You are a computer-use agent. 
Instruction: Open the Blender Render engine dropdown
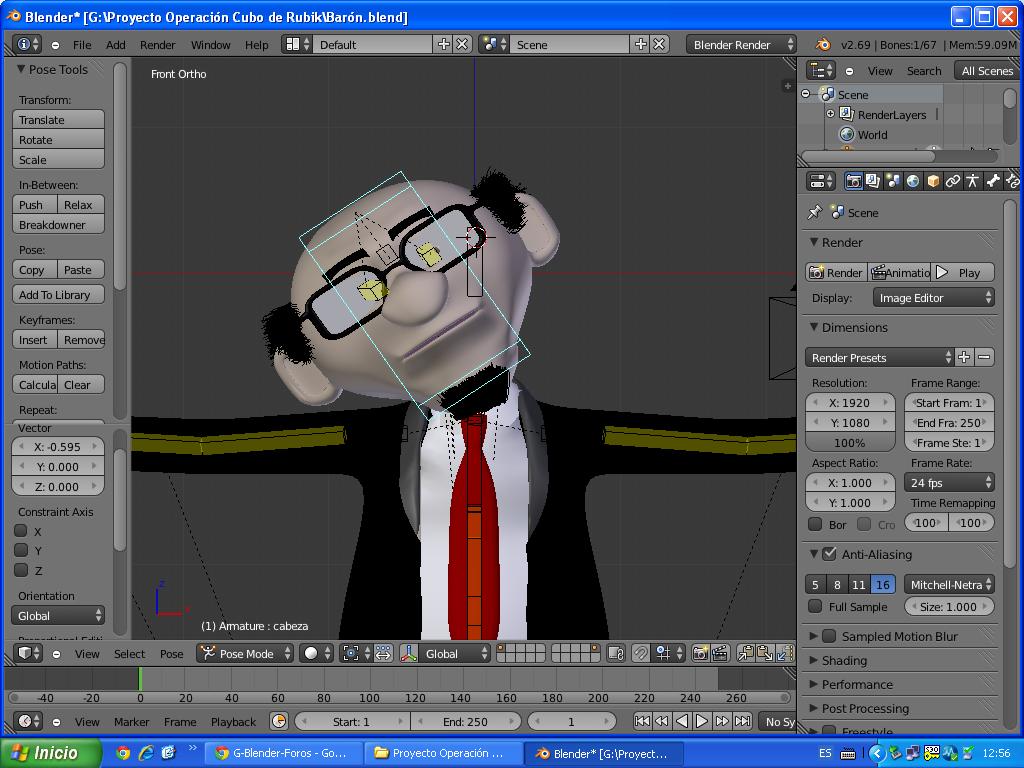tap(741, 44)
